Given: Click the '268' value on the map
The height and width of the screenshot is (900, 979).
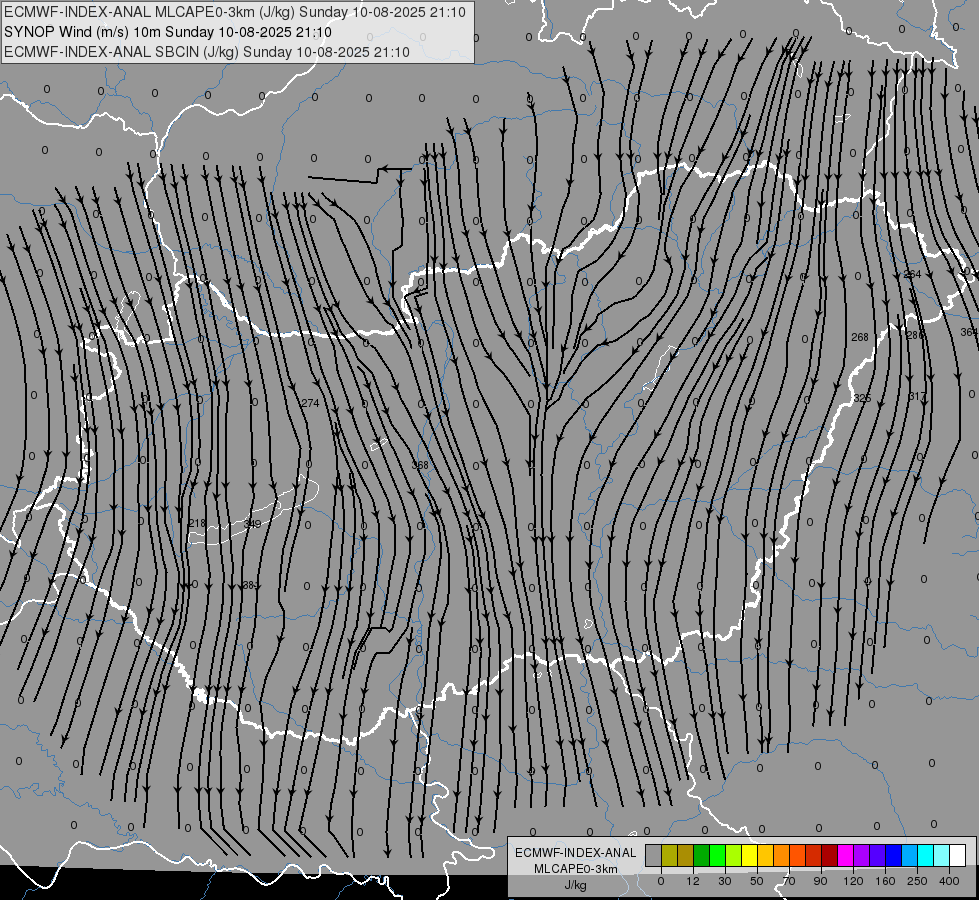Looking at the screenshot, I should (x=860, y=337).
